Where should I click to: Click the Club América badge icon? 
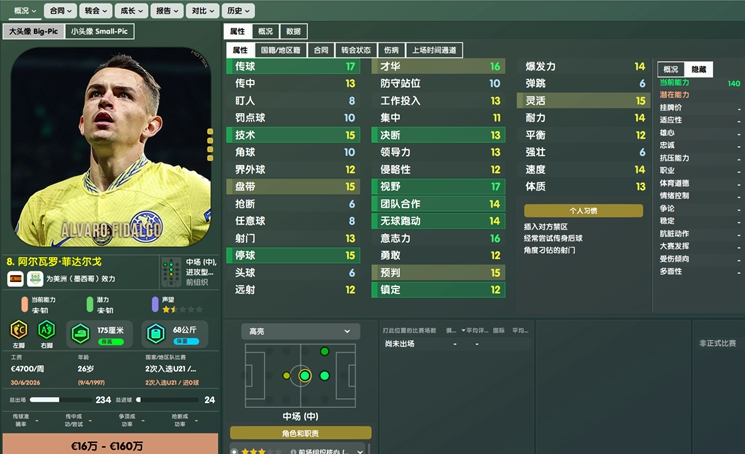pos(35,279)
